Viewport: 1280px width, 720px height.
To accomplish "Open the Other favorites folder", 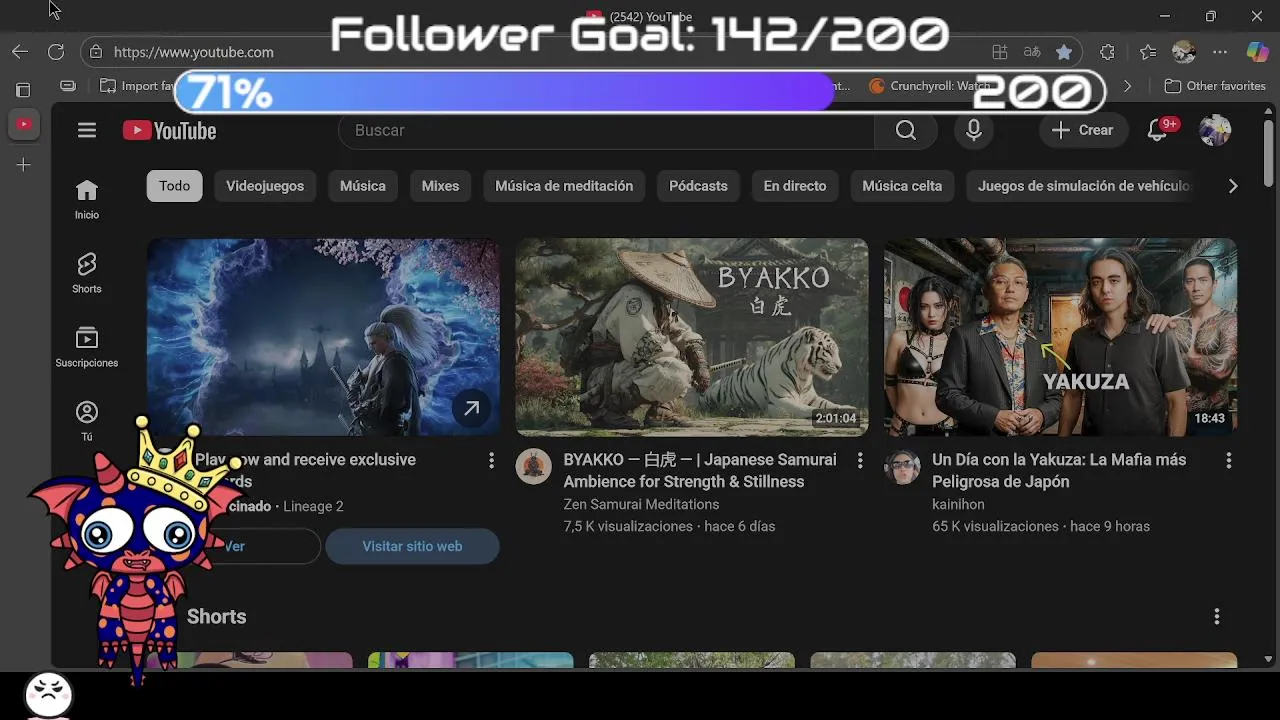I will [1215, 86].
